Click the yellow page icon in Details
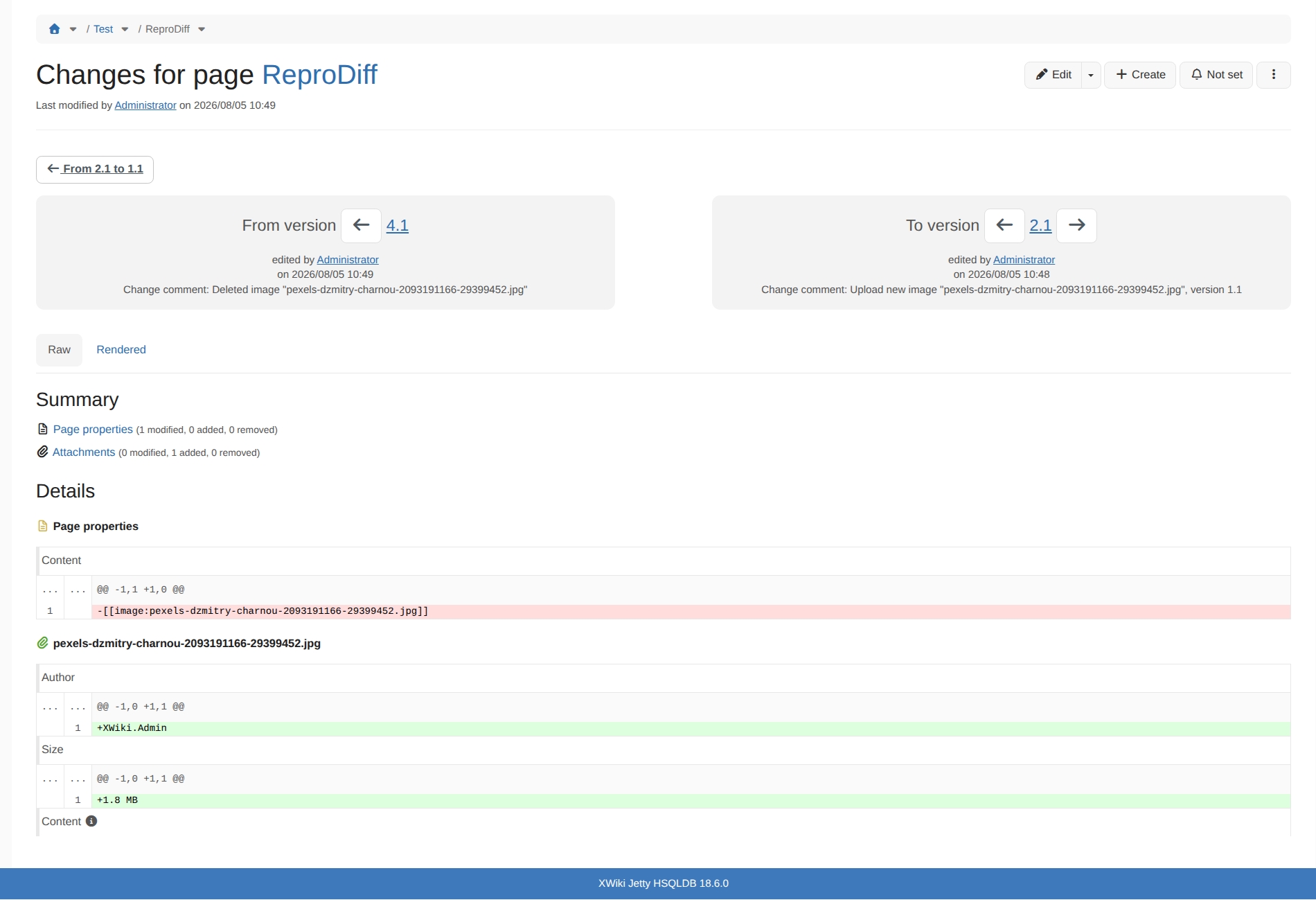Viewport: 1316px width, 900px height. [43, 527]
